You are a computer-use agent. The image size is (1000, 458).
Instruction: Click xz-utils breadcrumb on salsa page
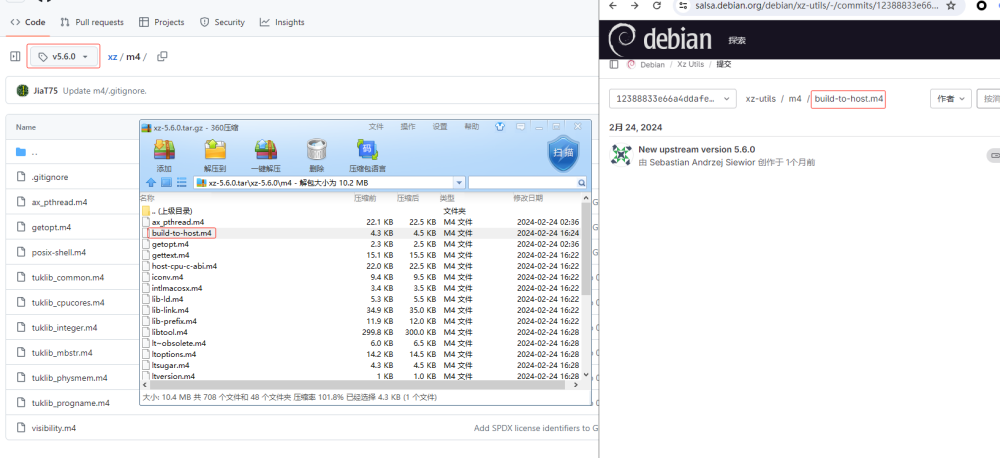(761, 99)
